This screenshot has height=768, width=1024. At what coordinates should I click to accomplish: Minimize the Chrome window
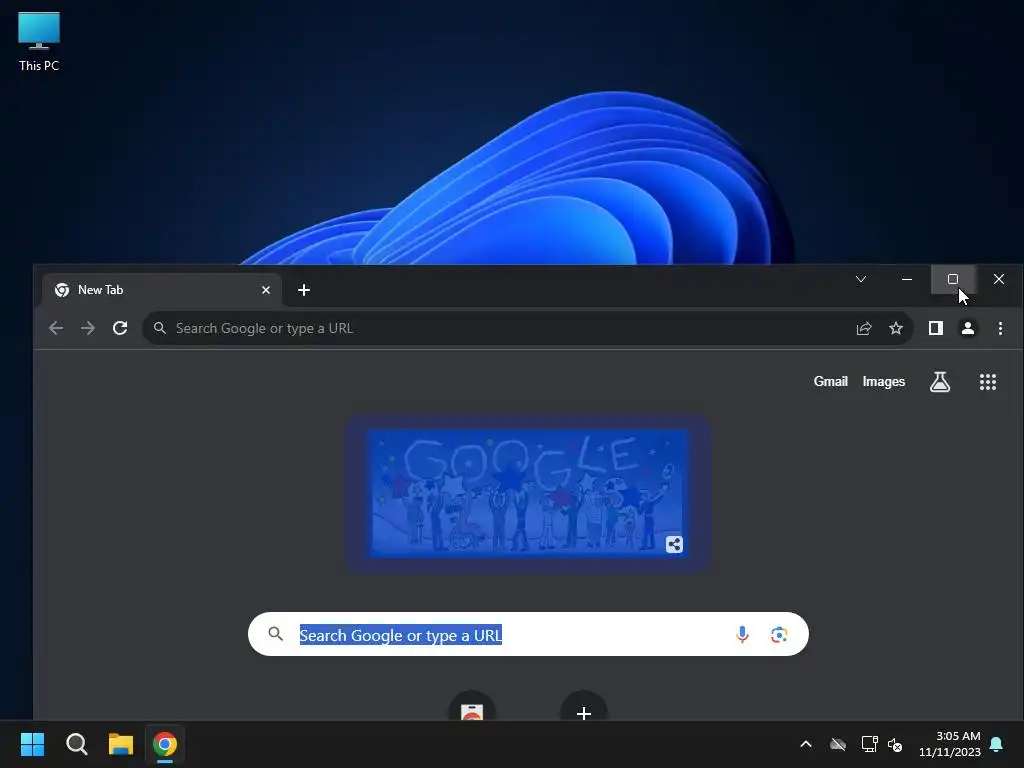906,280
